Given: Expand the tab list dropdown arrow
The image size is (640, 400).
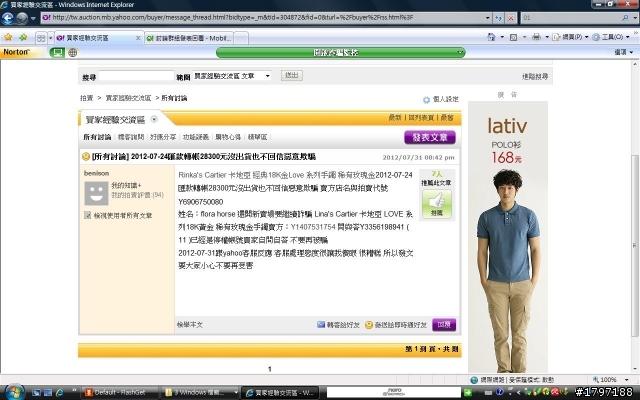Looking at the screenshot, I should [x=51, y=38].
